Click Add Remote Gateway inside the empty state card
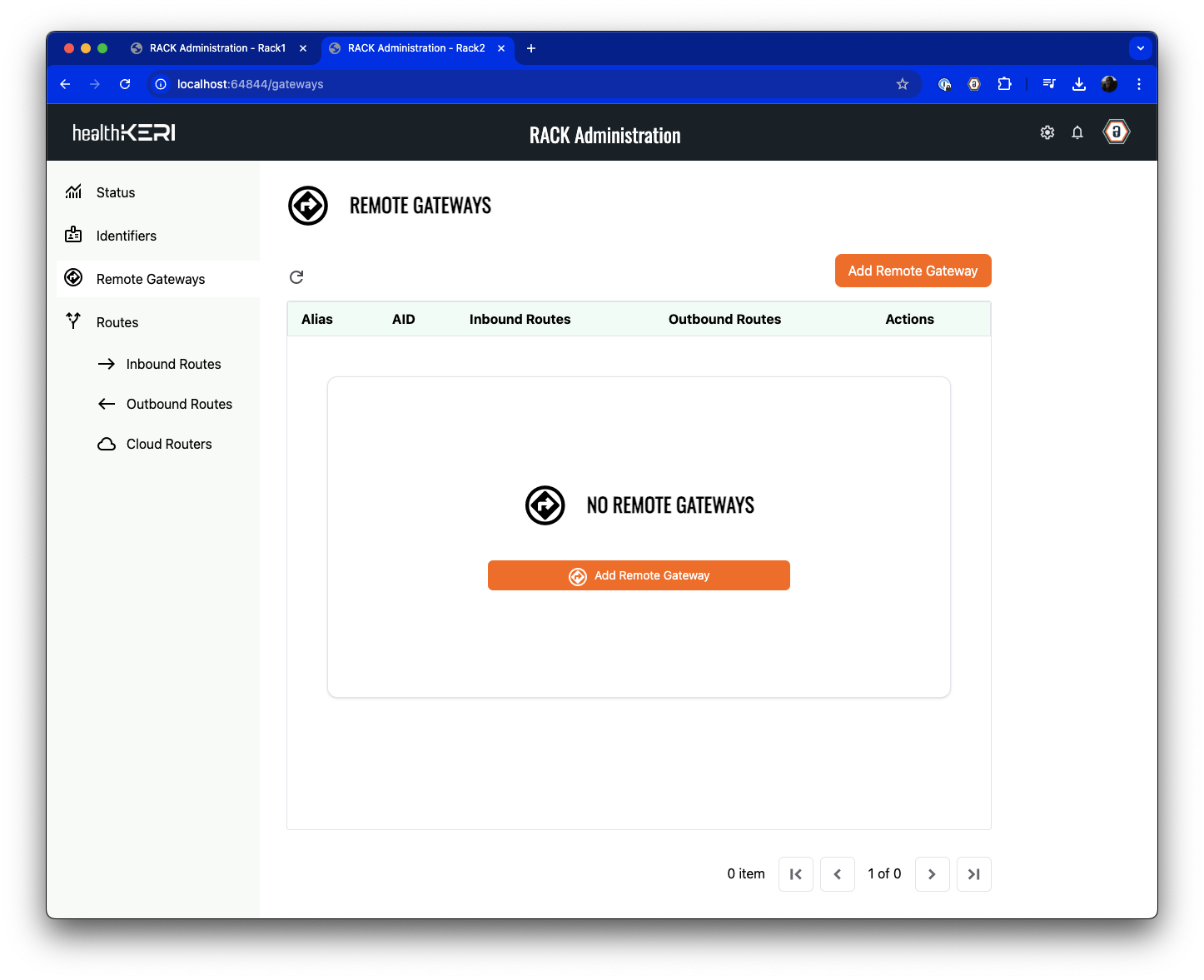 (639, 575)
